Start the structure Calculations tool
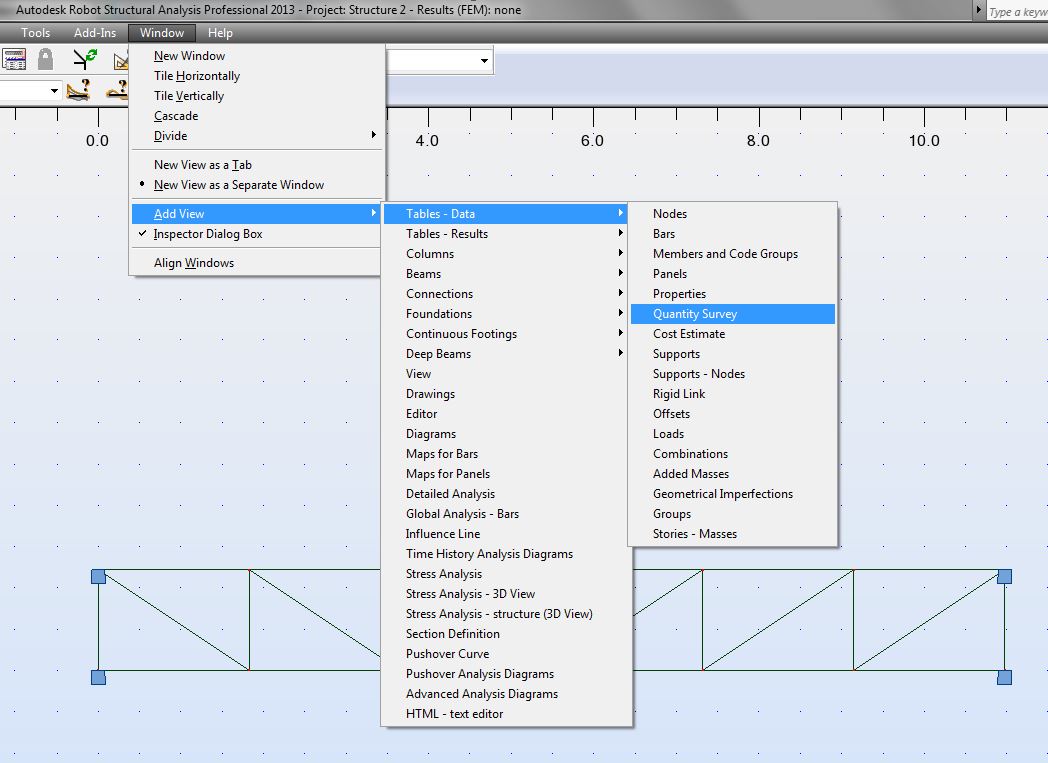The image size is (1048, 763). [x=14, y=59]
